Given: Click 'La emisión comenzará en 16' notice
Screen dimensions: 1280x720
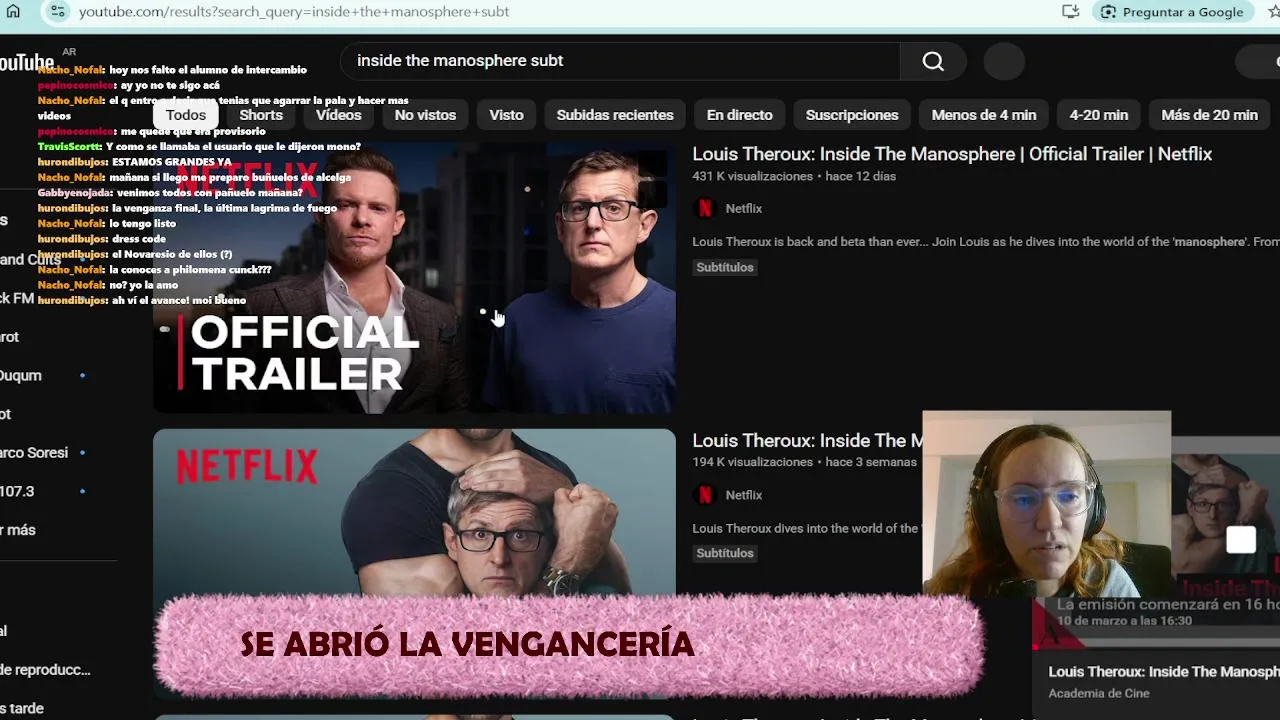Looking at the screenshot, I should click(x=1168, y=605).
